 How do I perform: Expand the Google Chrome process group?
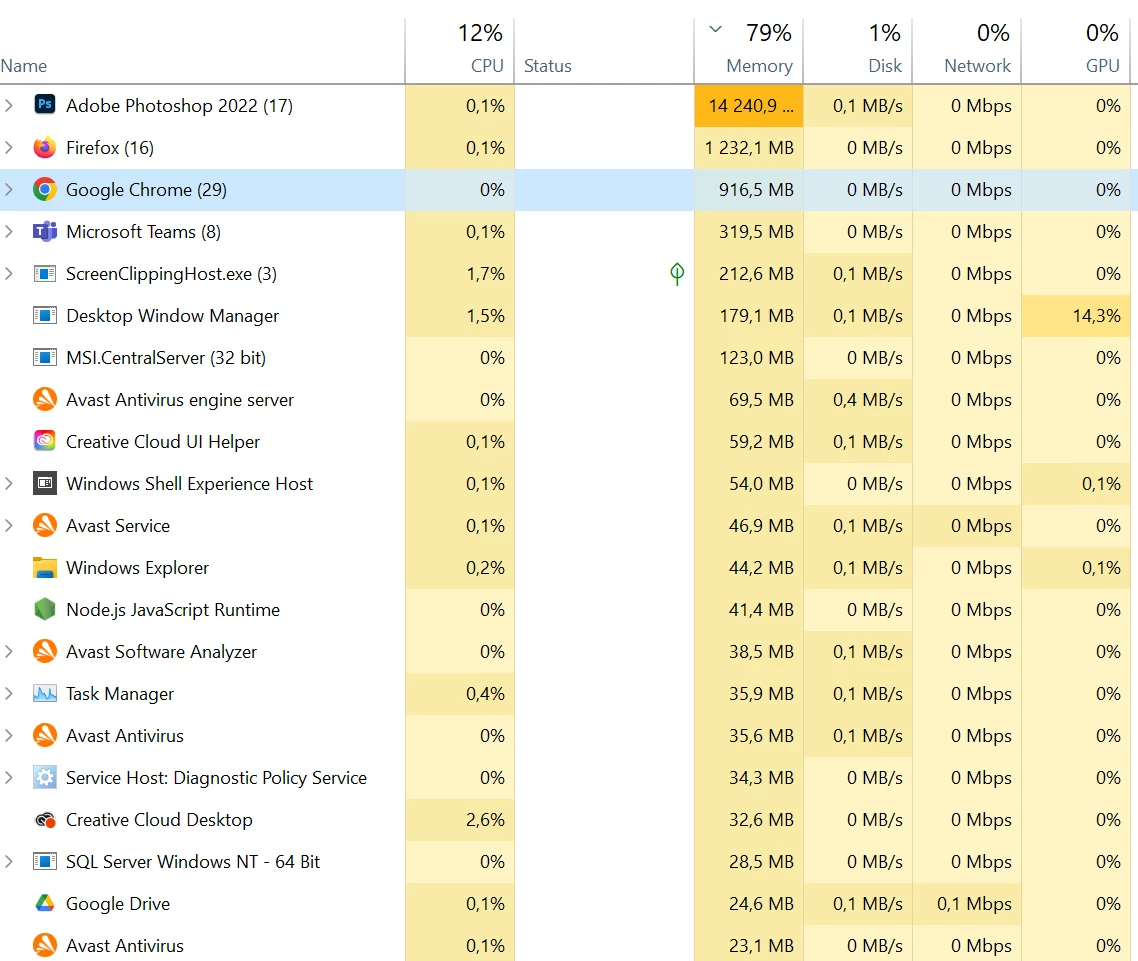[x=9, y=189]
